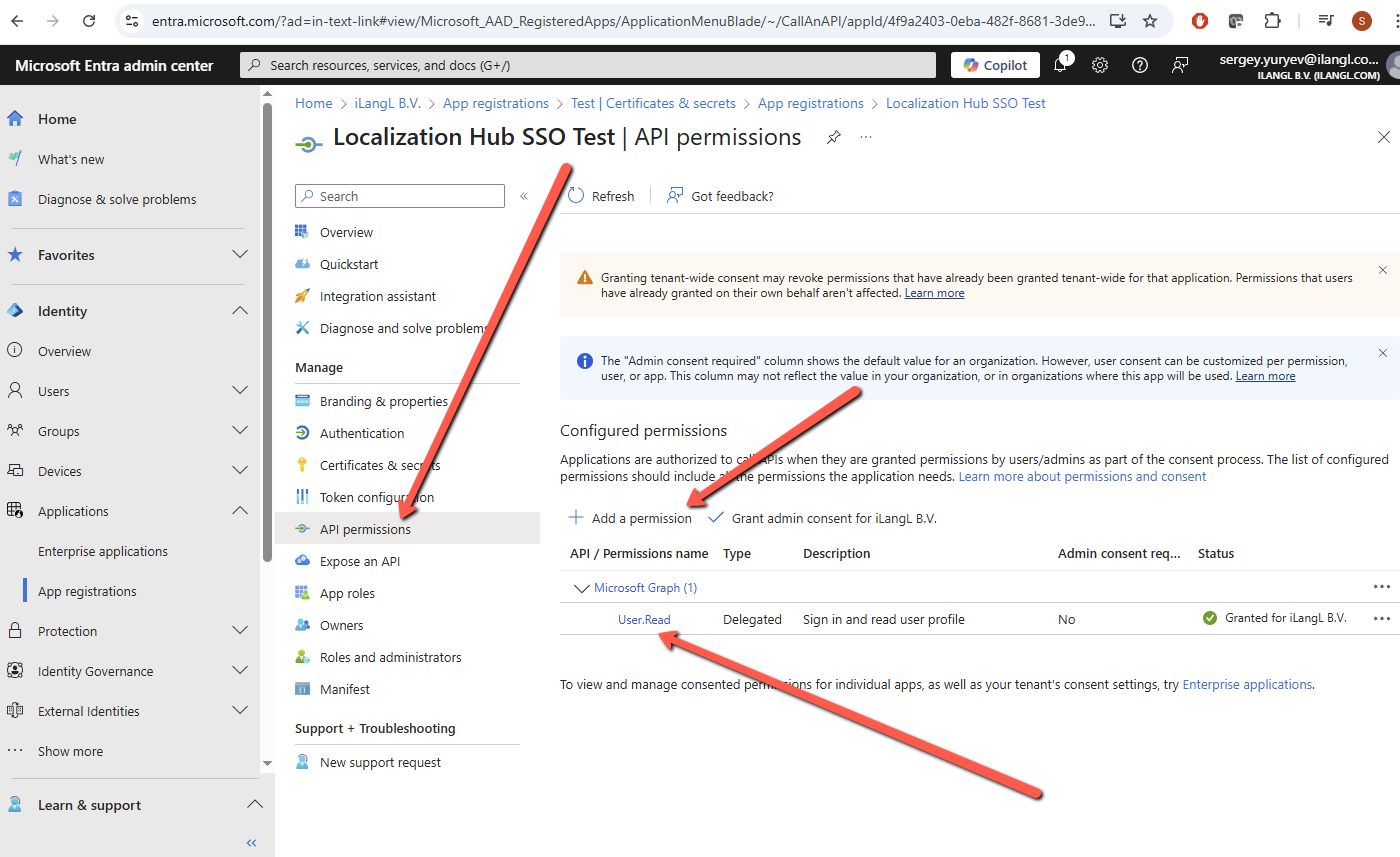Click Learn more about permissions and consent
1400x857 pixels.
[x=1083, y=476]
